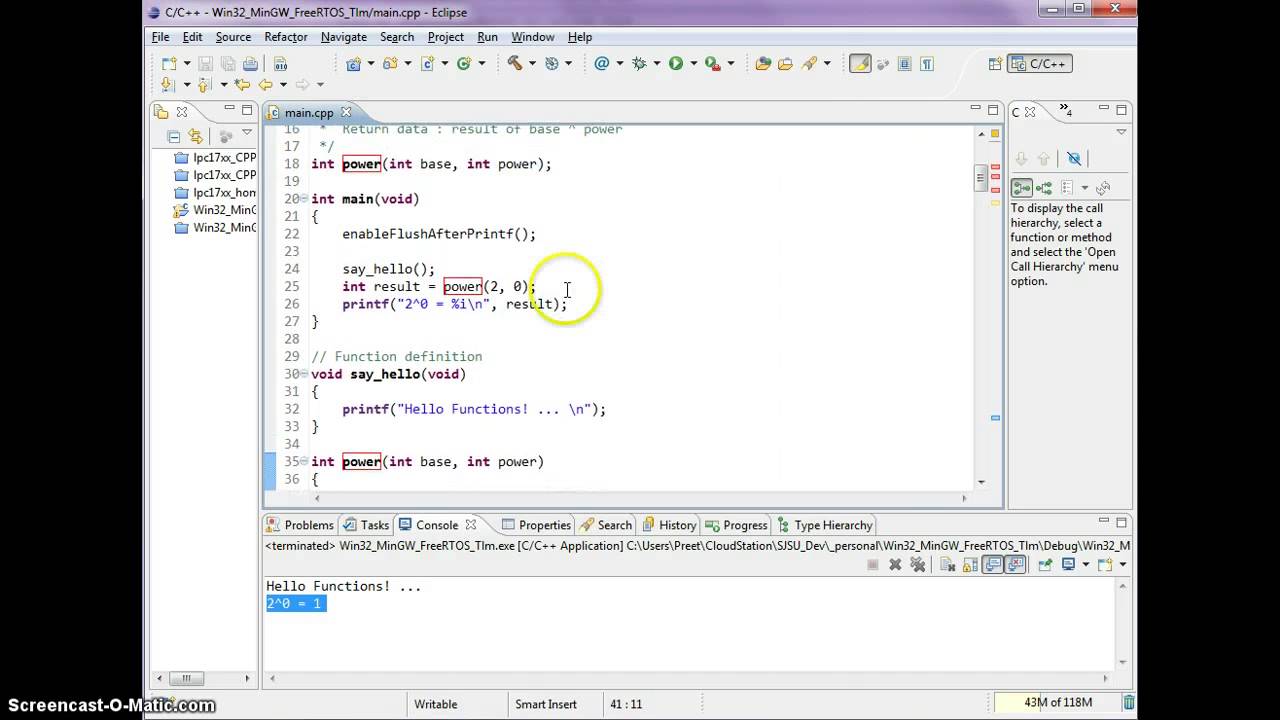The width and height of the screenshot is (1280, 720).
Task: Open the dropdown next to Debug icon
Action: (x=657, y=63)
